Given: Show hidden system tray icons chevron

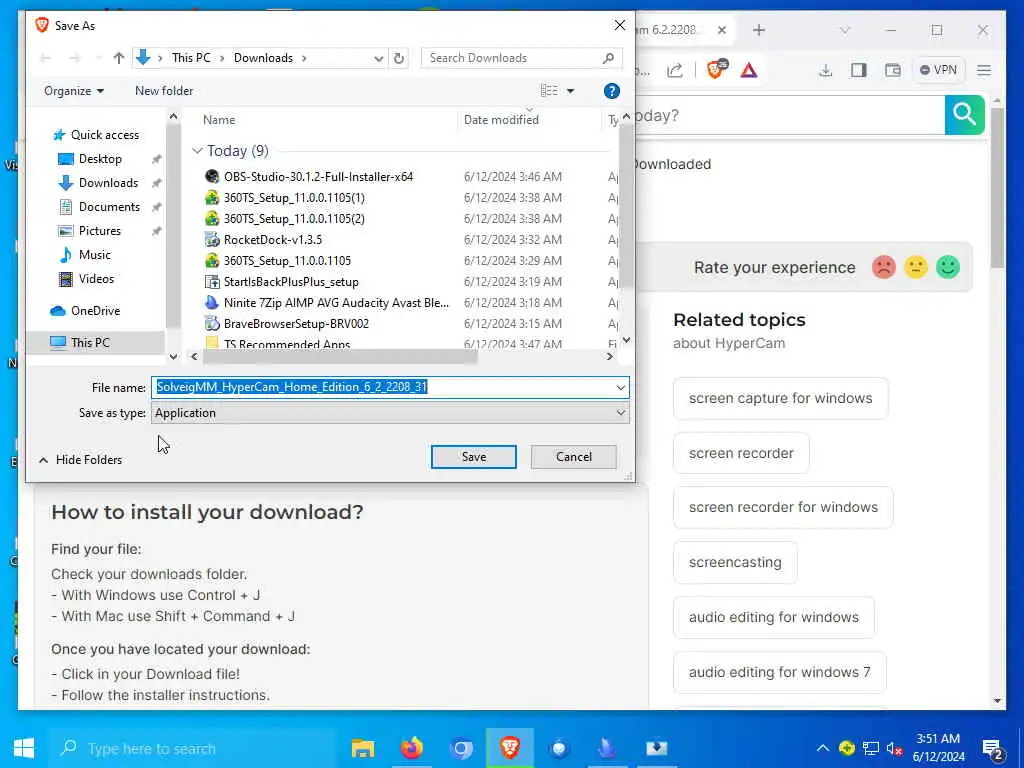Looking at the screenshot, I should coord(822,748).
